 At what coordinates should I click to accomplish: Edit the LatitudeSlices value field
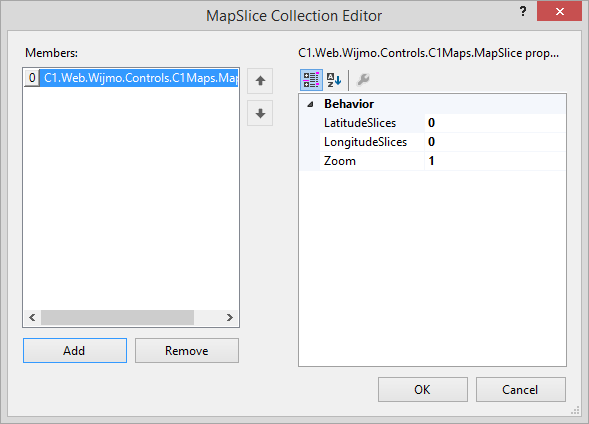[495, 123]
